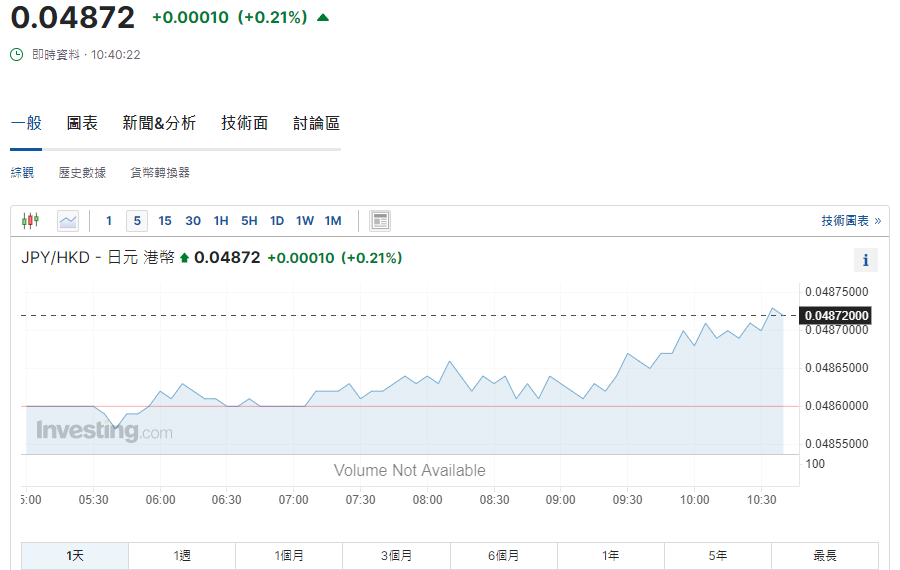Screen dimensions: 900x570
Task: Select the 1-minute interval
Action: pyautogui.click(x=109, y=221)
